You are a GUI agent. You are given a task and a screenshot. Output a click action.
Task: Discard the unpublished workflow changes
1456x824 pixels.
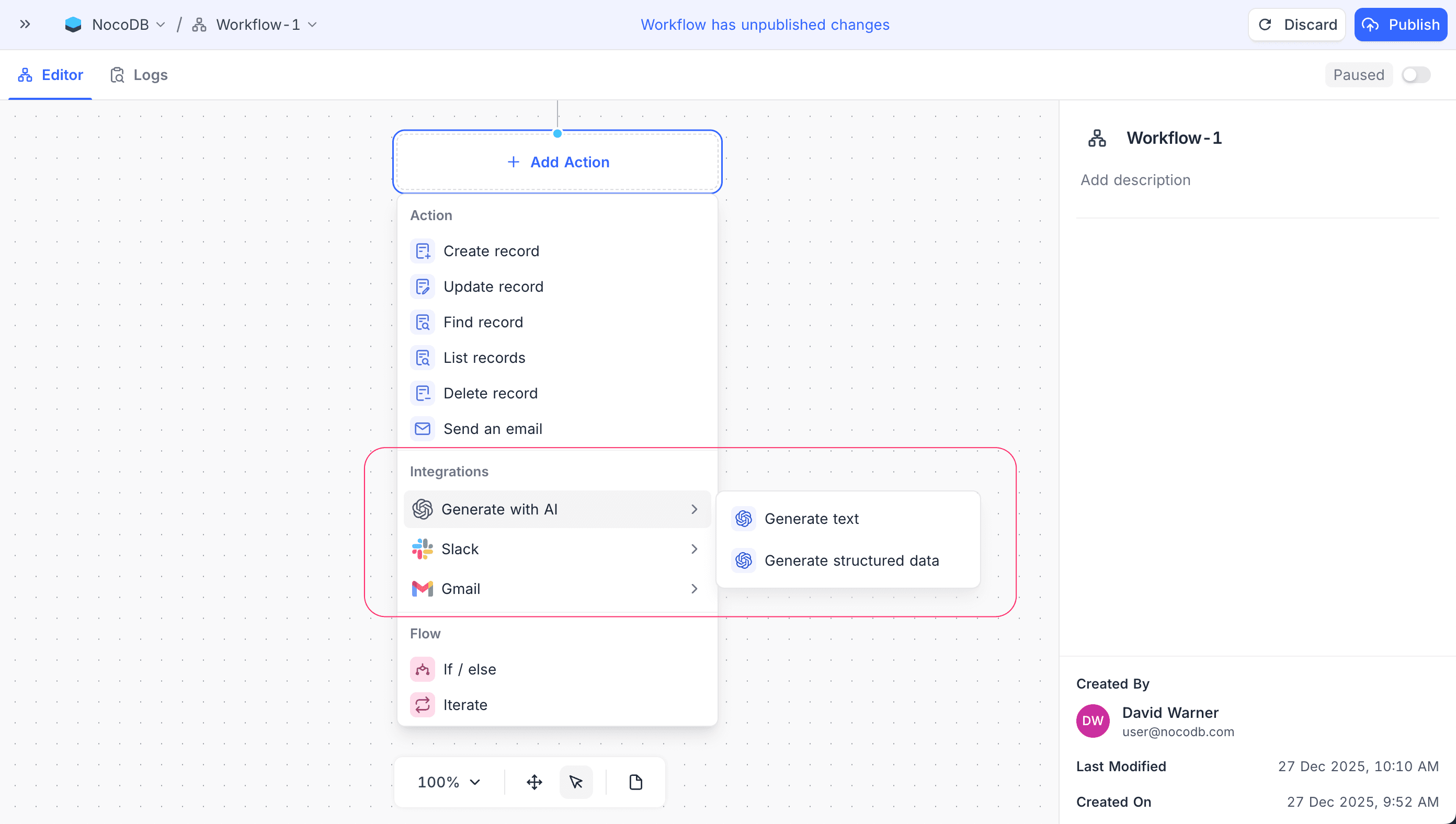pos(1297,25)
